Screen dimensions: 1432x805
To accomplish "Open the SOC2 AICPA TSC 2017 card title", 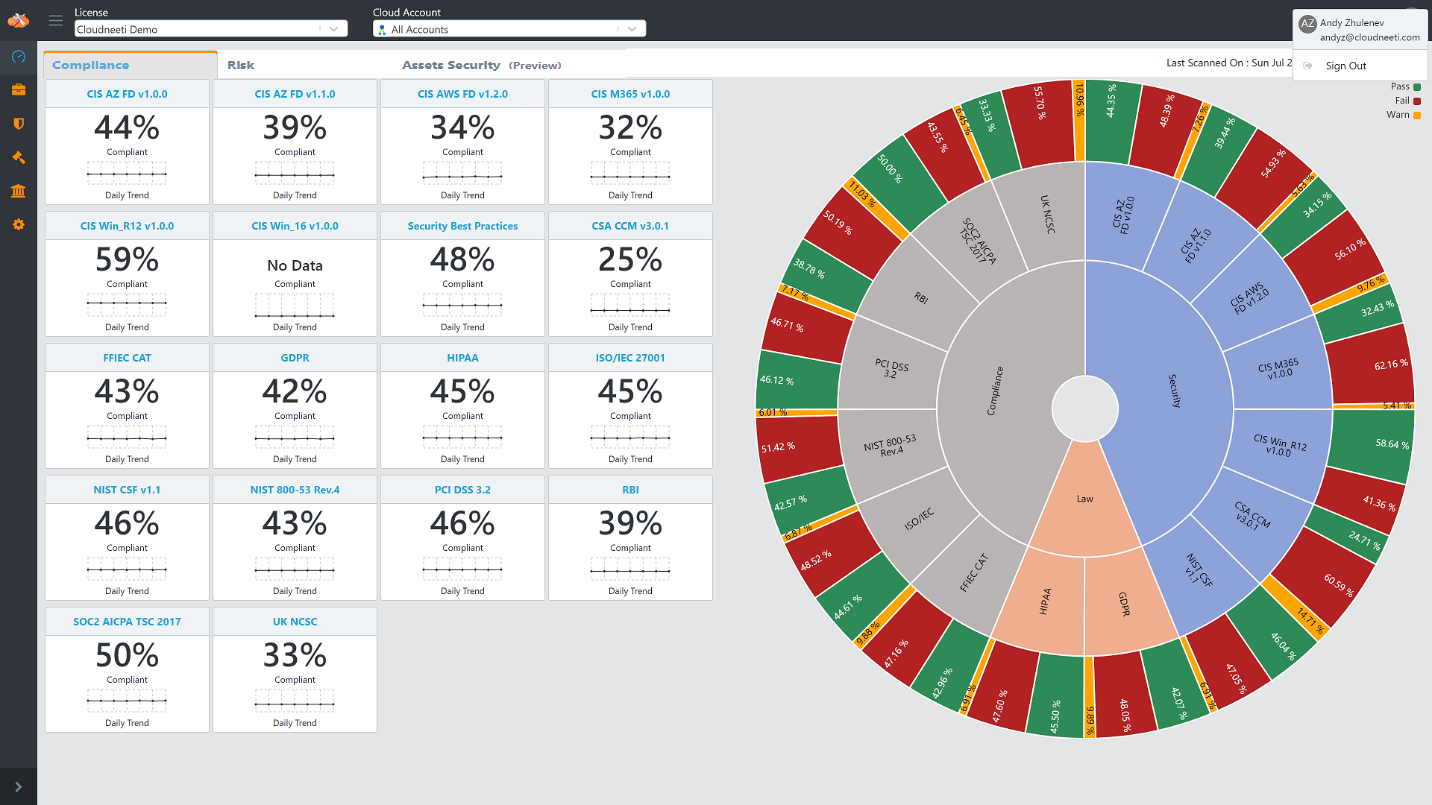I will click(x=127, y=622).
